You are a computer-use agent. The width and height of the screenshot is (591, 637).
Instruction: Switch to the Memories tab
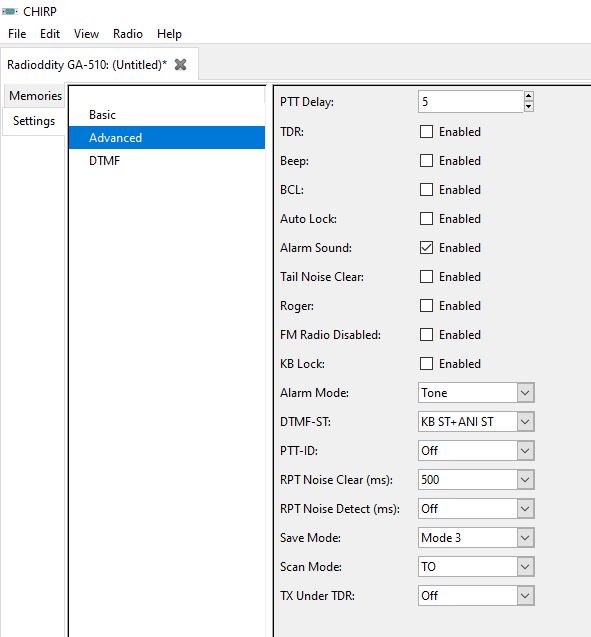(x=35, y=96)
